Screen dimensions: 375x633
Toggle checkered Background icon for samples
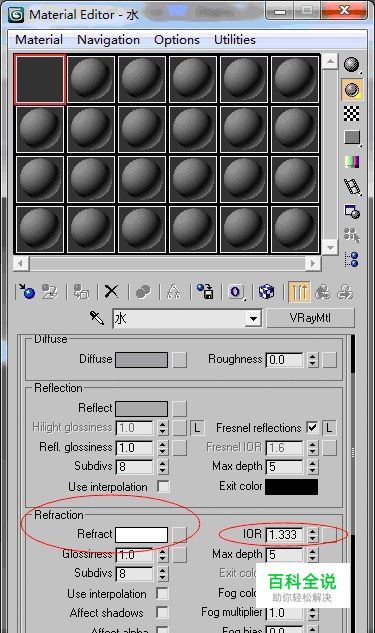pyautogui.click(x=352, y=114)
